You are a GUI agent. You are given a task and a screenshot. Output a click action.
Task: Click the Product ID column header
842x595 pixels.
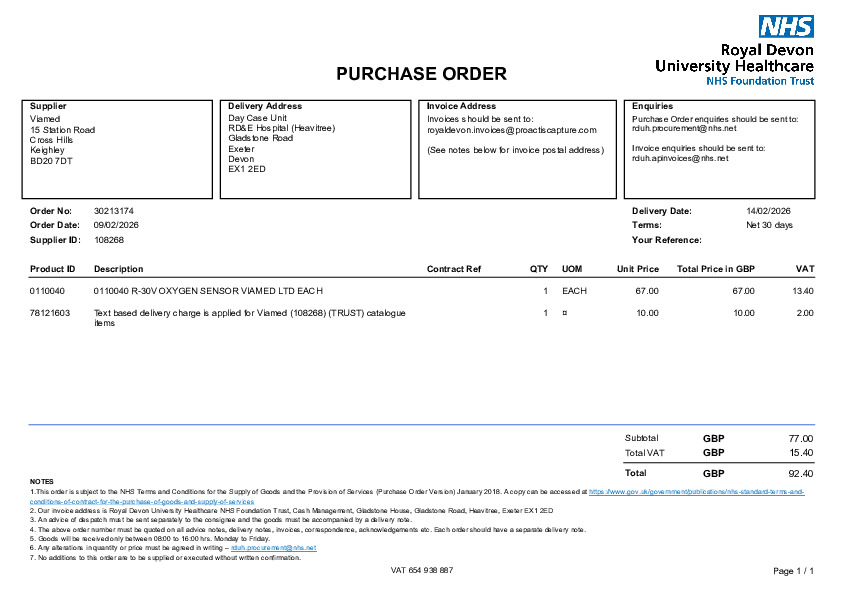pos(53,269)
